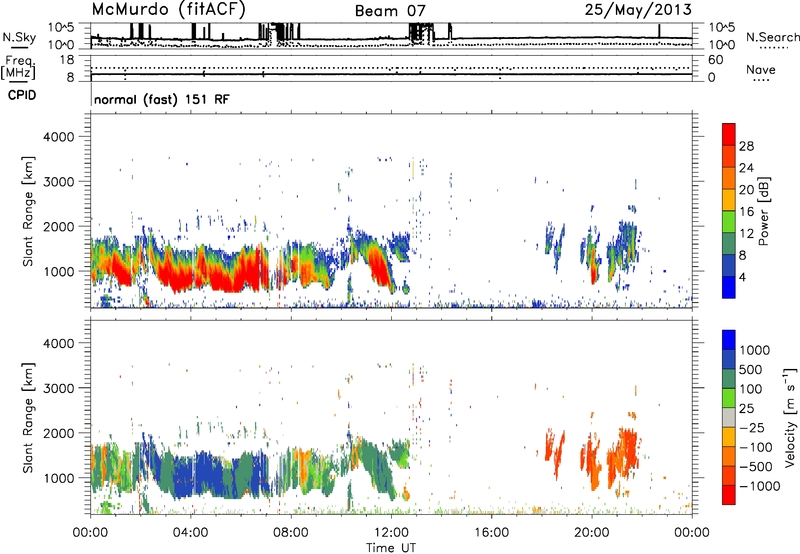
Task: Click the '24' label on Power color bar
Action: click(x=746, y=168)
